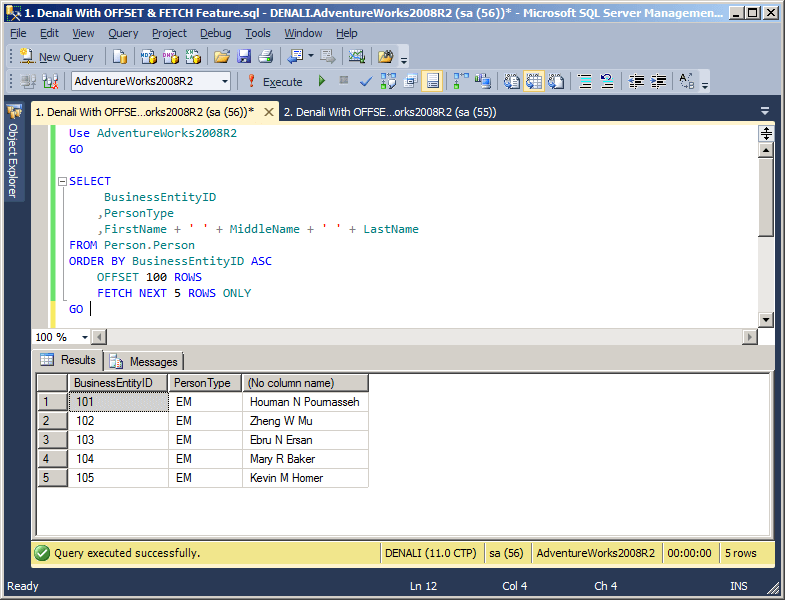Click the New Query button
The width and height of the screenshot is (785, 600).
coord(55,57)
